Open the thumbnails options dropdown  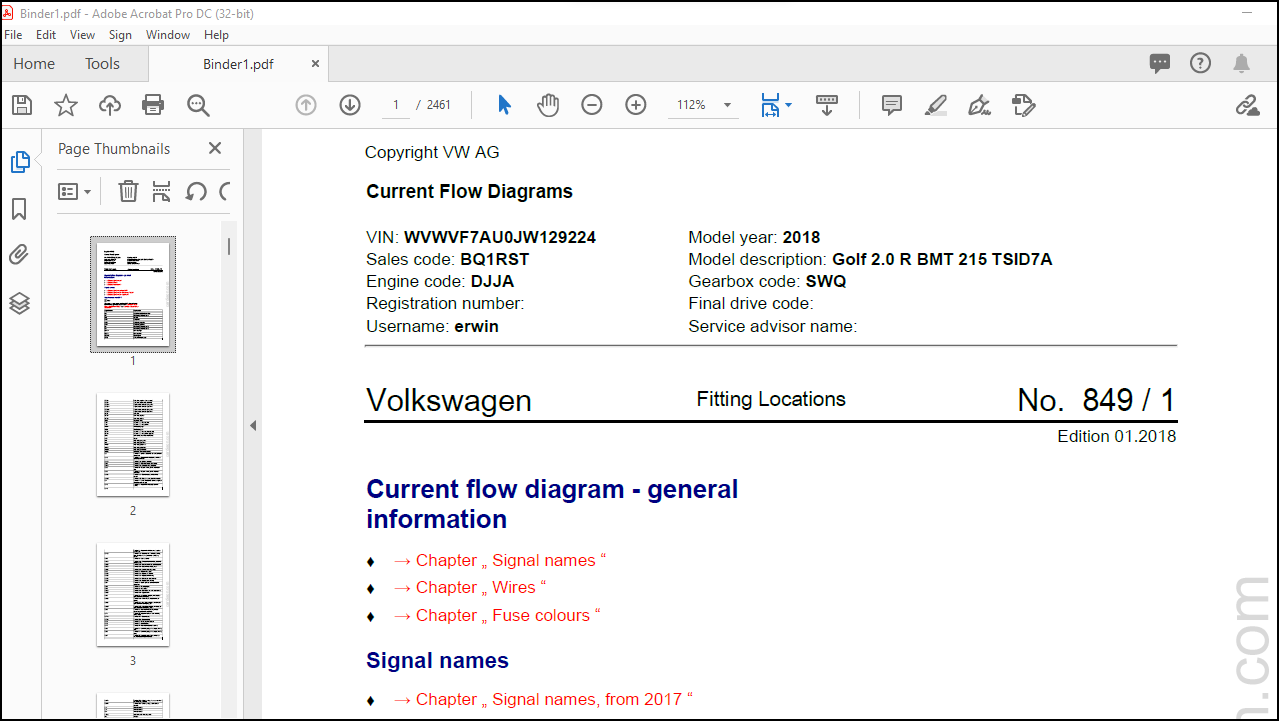(x=75, y=191)
